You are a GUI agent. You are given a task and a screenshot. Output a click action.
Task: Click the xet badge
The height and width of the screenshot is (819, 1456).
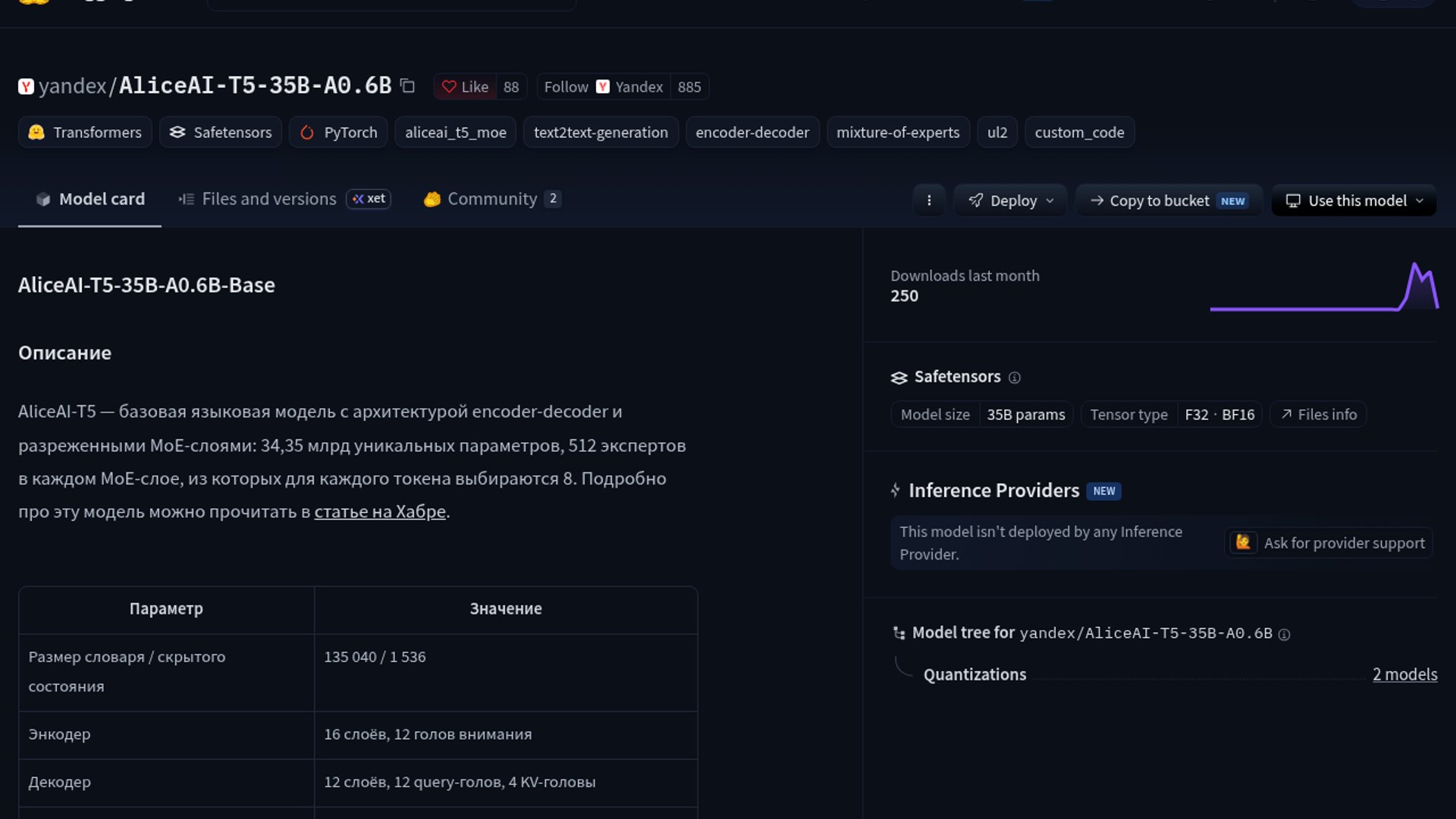pyautogui.click(x=369, y=199)
